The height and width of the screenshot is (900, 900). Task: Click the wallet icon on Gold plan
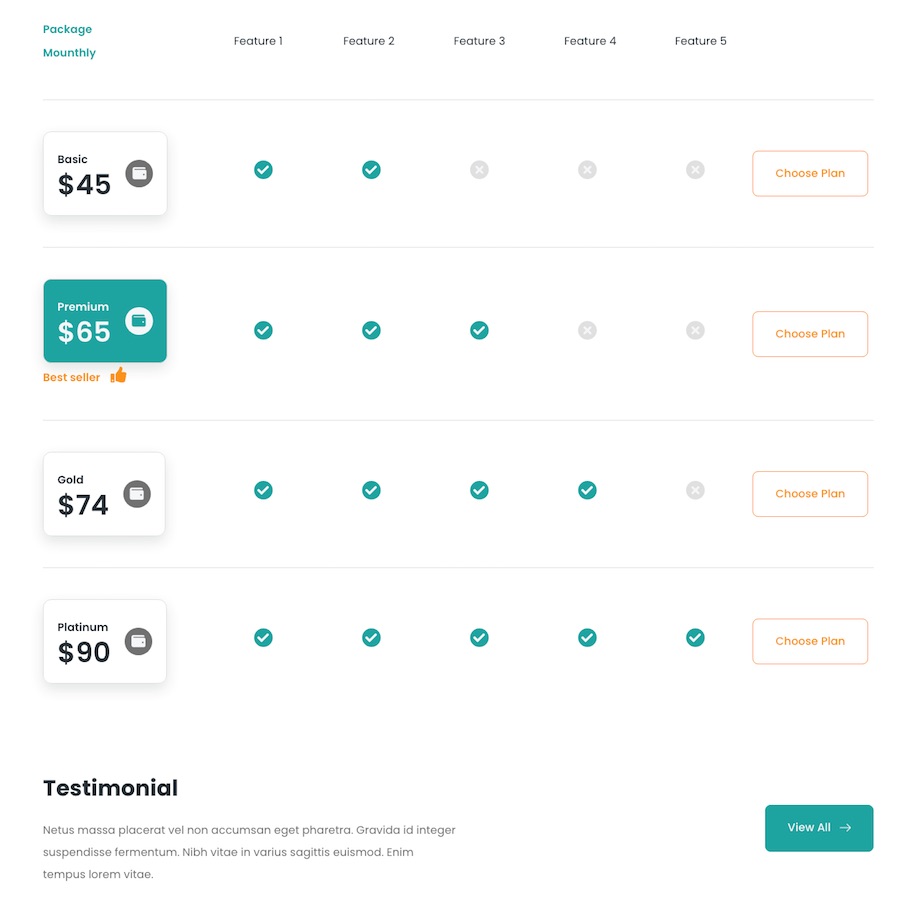(x=137, y=493)
